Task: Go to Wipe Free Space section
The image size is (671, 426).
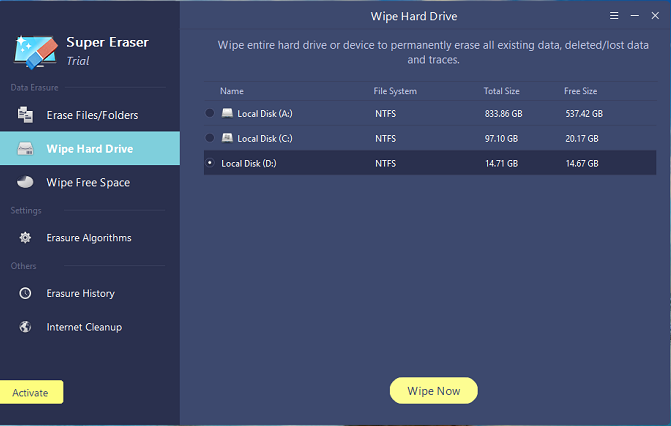Action: 90,182
